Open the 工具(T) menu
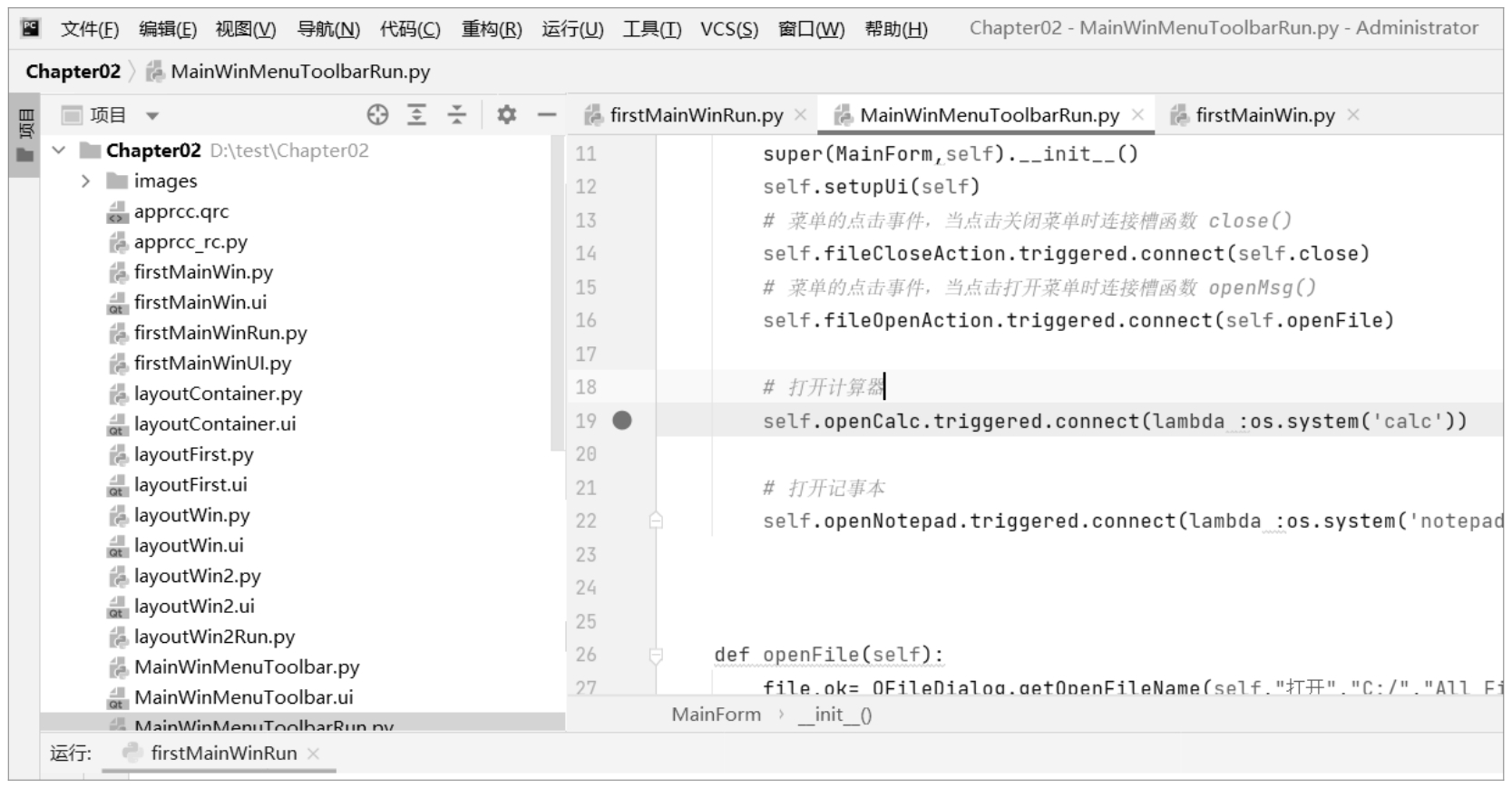Screen dimensions: 1512x788 click(x=652, y=29)
